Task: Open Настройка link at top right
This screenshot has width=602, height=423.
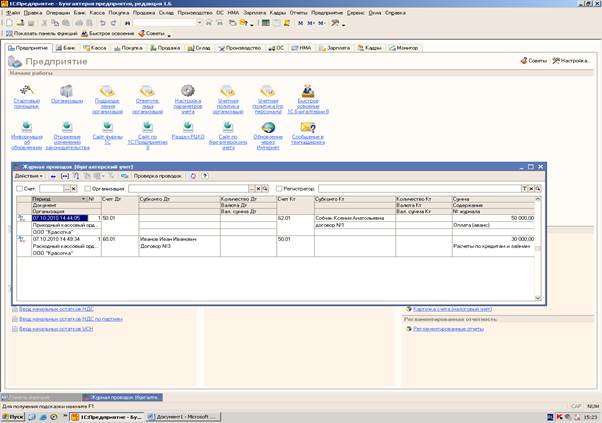Action: pyautogui.click(x=571, y=61)
